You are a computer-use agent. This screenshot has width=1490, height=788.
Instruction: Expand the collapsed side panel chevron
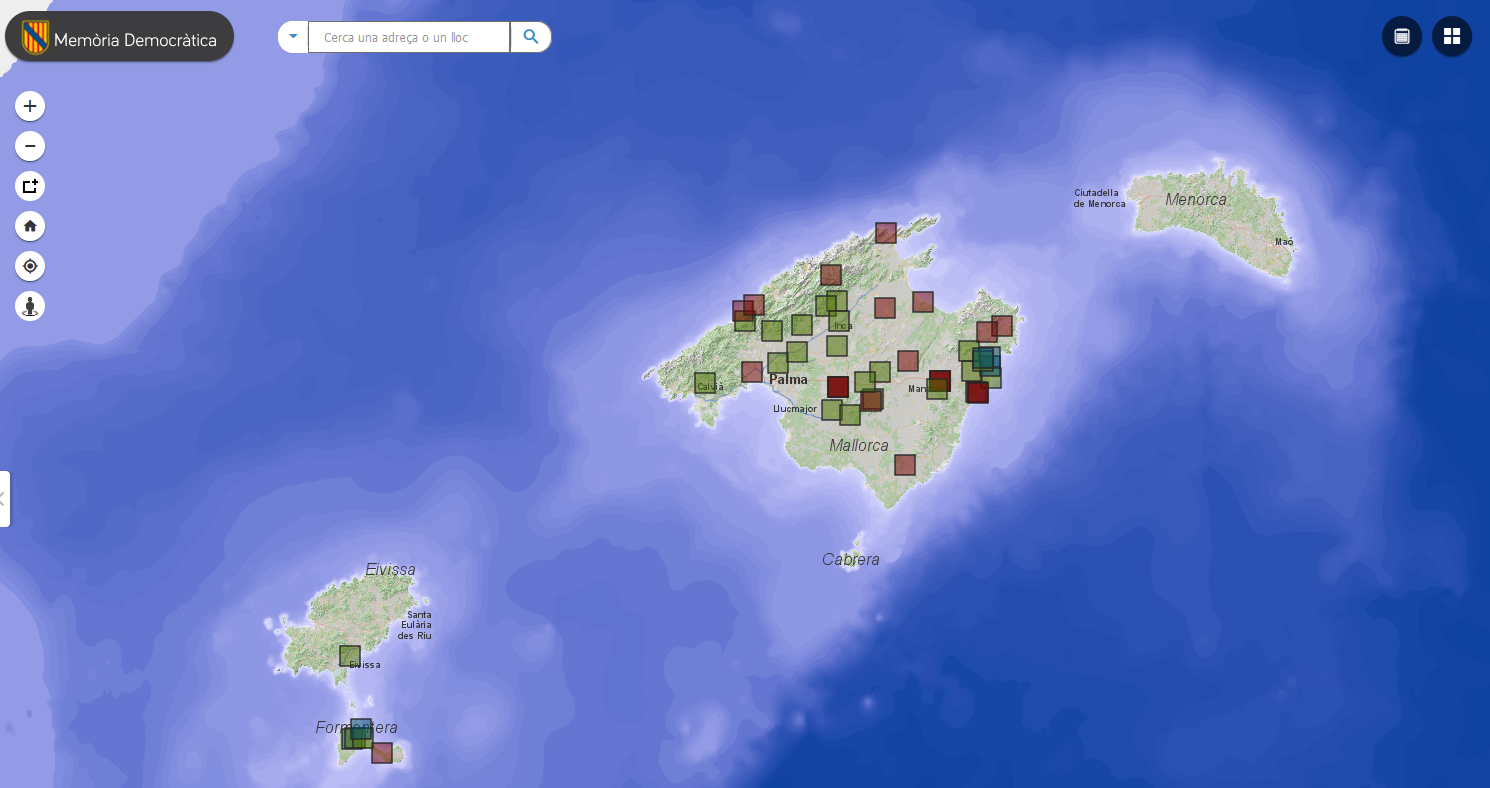pos(3,497)
